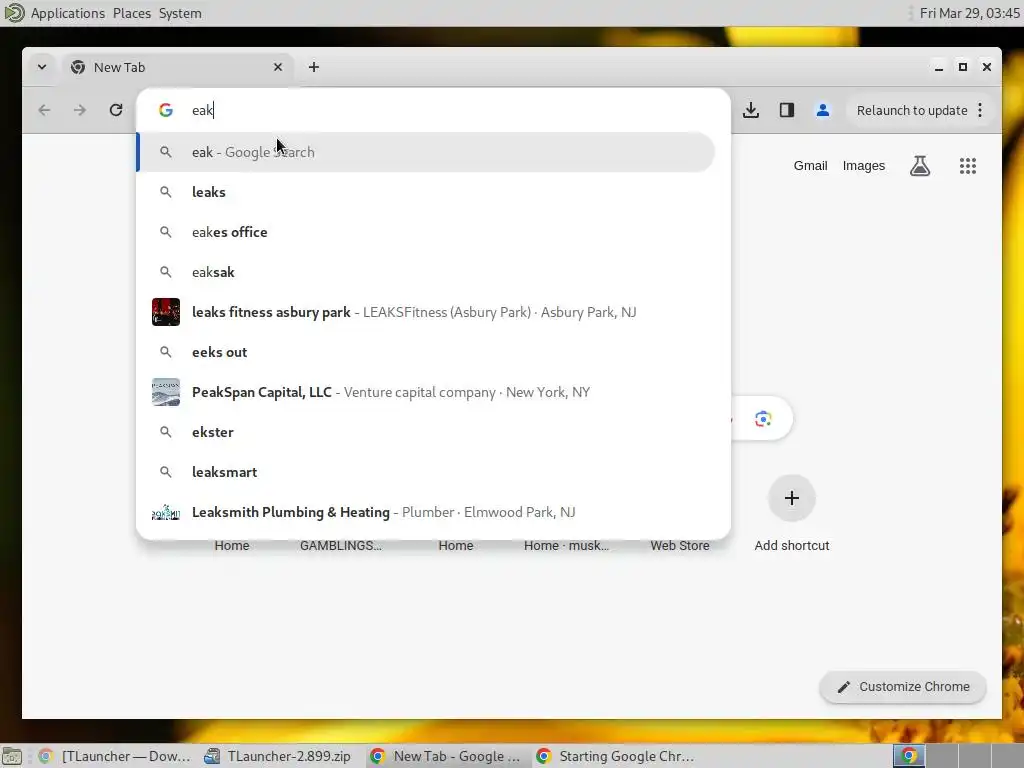Open the profile avatar icon

823,110
